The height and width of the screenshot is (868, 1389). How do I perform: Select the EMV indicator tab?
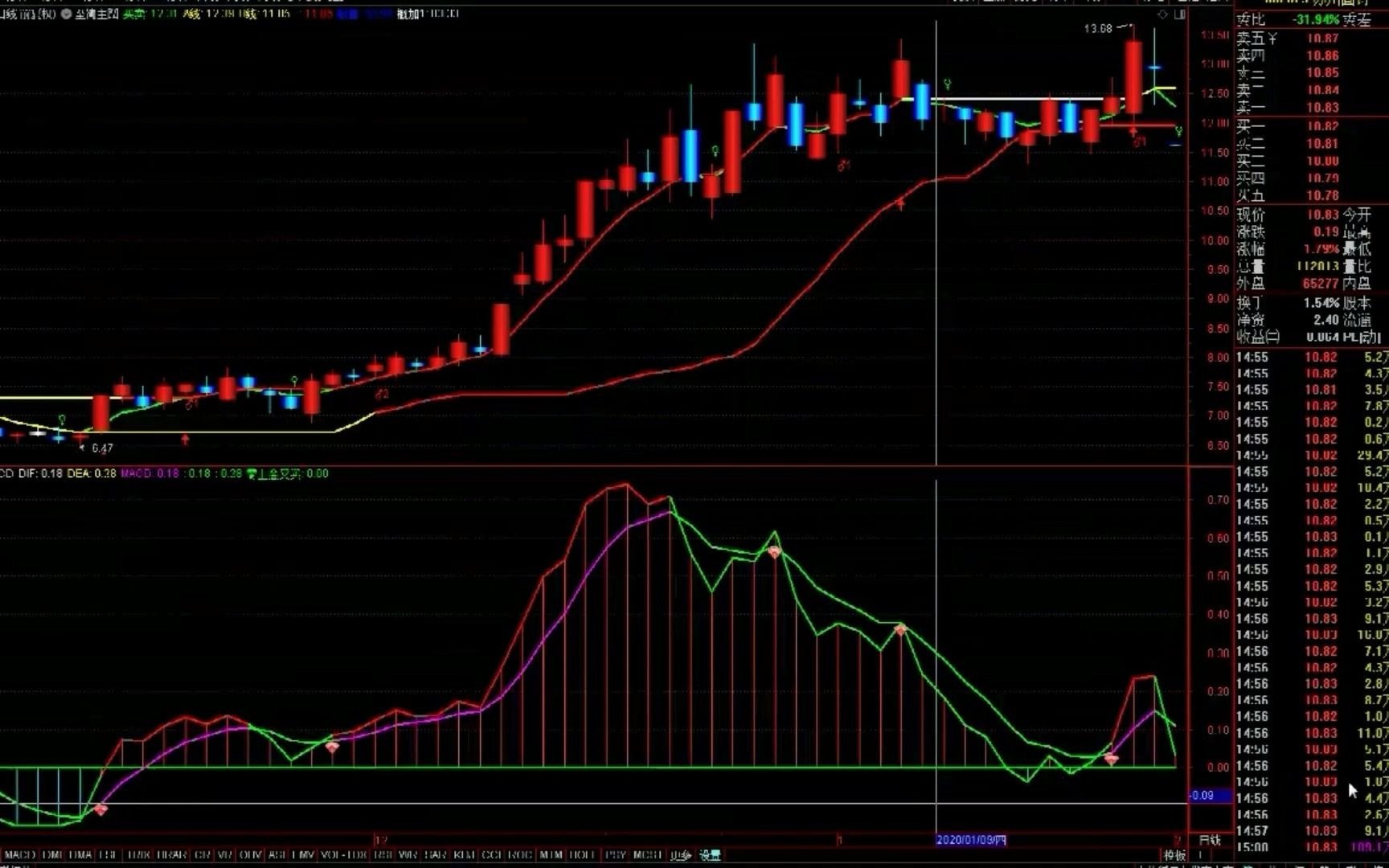tap(304, 855)
